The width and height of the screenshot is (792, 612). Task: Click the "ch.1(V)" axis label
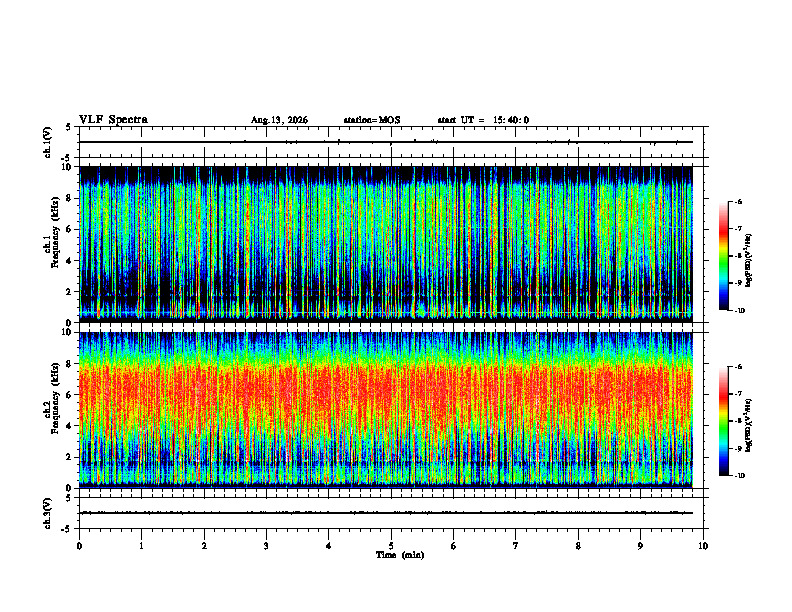47,142
